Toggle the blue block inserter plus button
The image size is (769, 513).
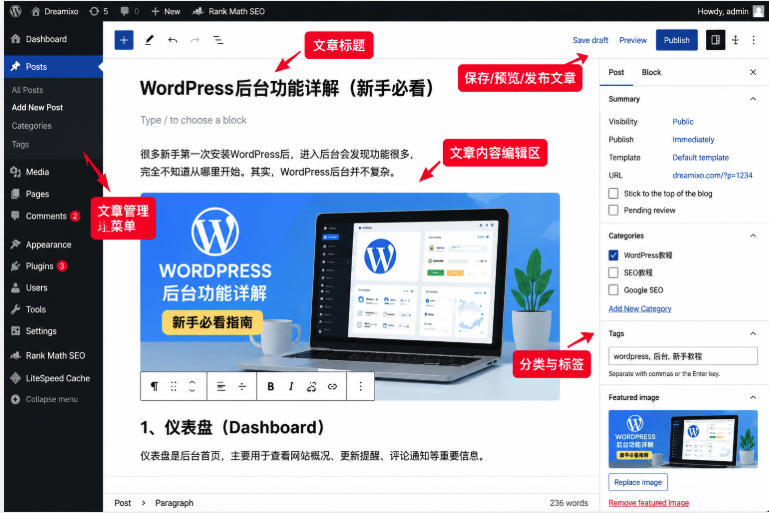click(124, 40)
